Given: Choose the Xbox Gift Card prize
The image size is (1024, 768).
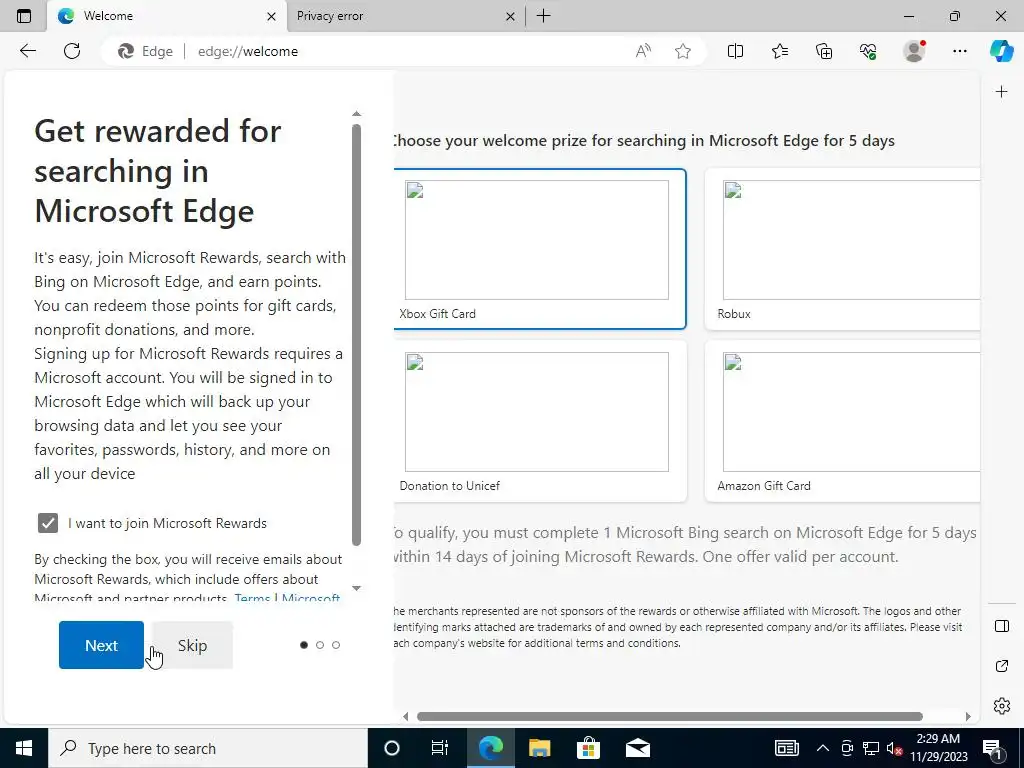Looking at the screenshot, I should point(539,249).
